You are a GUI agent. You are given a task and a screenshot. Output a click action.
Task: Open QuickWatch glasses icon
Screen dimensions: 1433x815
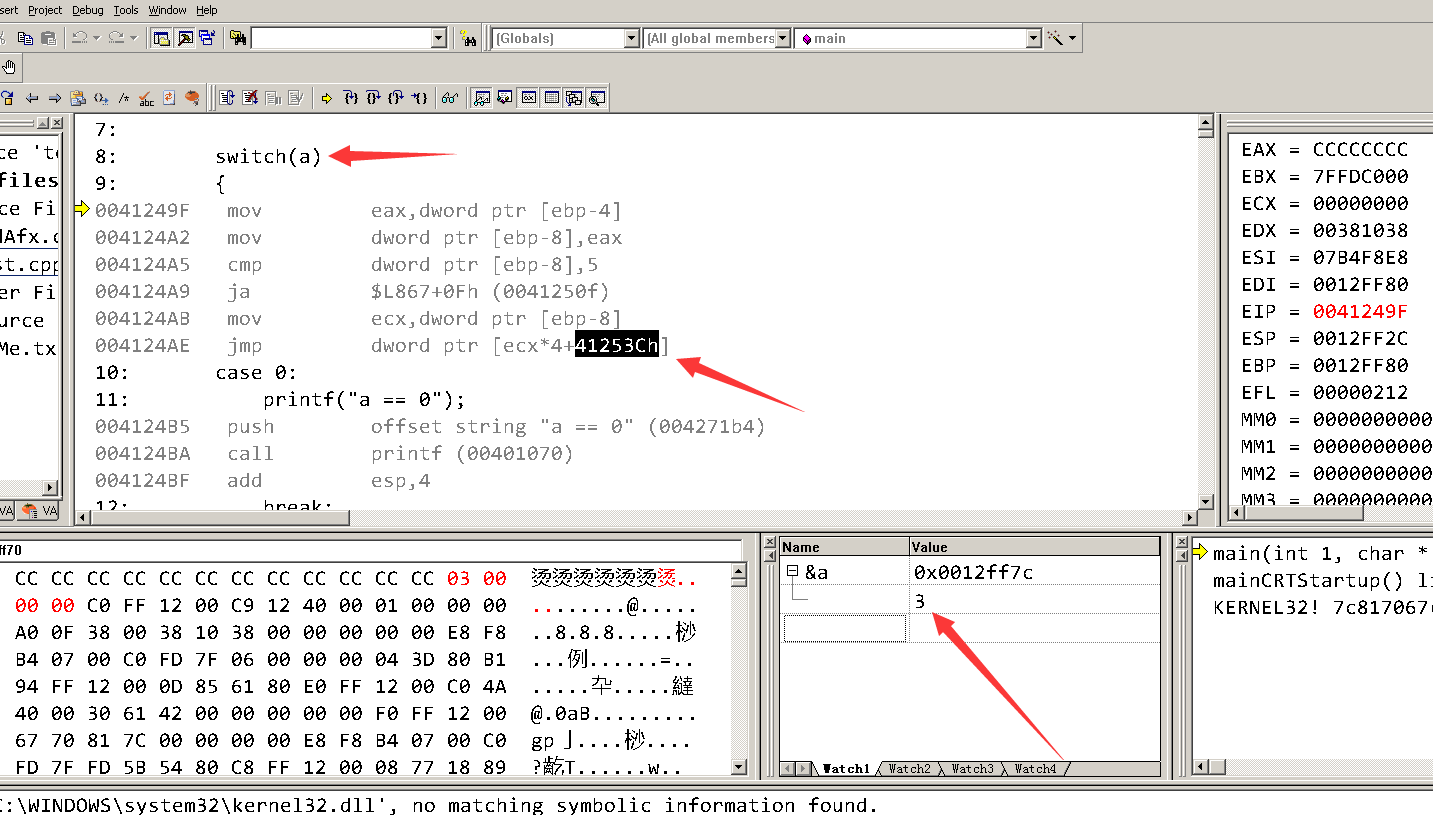(x=450, y=98)
